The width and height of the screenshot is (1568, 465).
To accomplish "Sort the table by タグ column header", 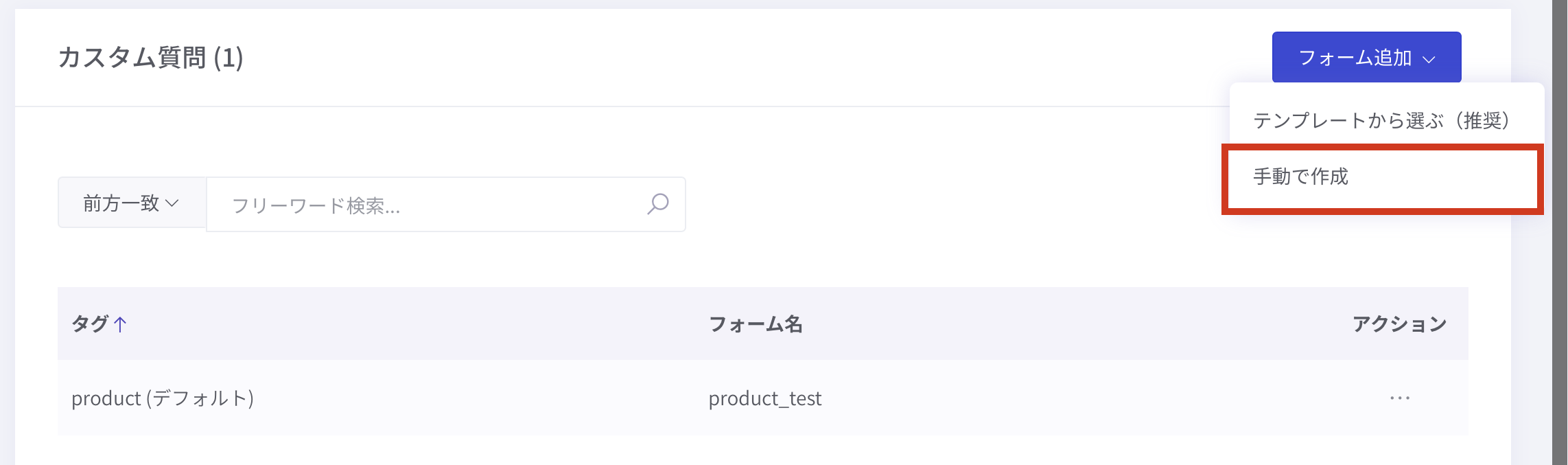I will (90, 324).
